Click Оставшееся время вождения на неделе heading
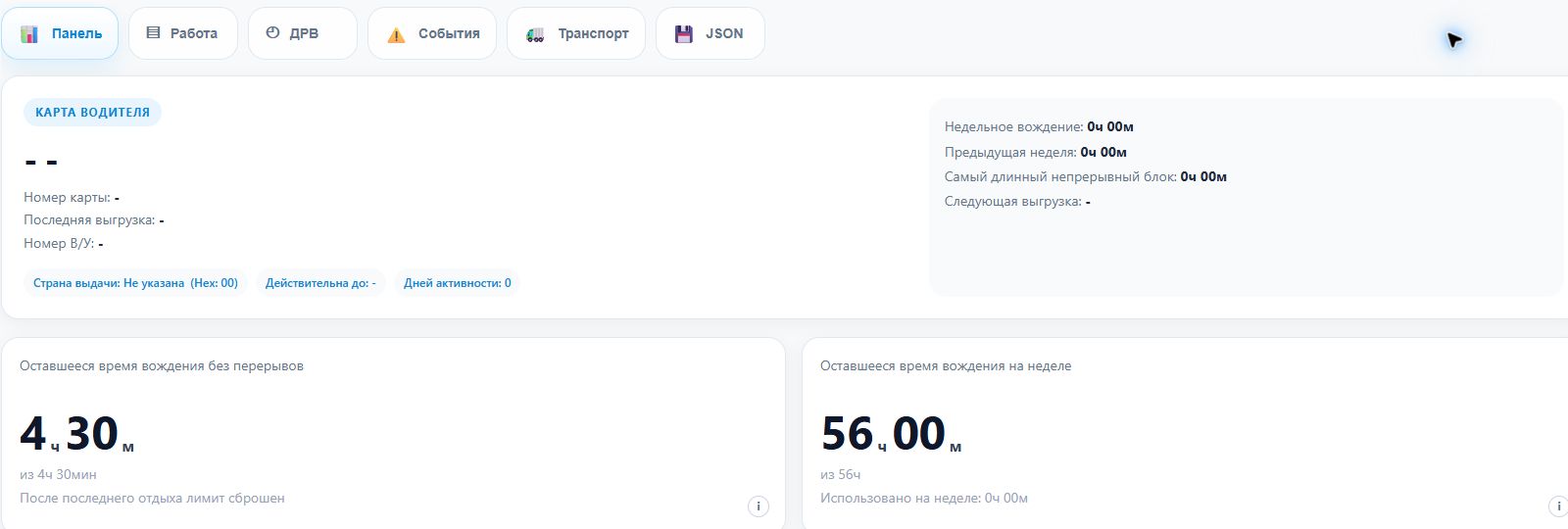Screen dimensions: 1568x529 tap(946, 365)
